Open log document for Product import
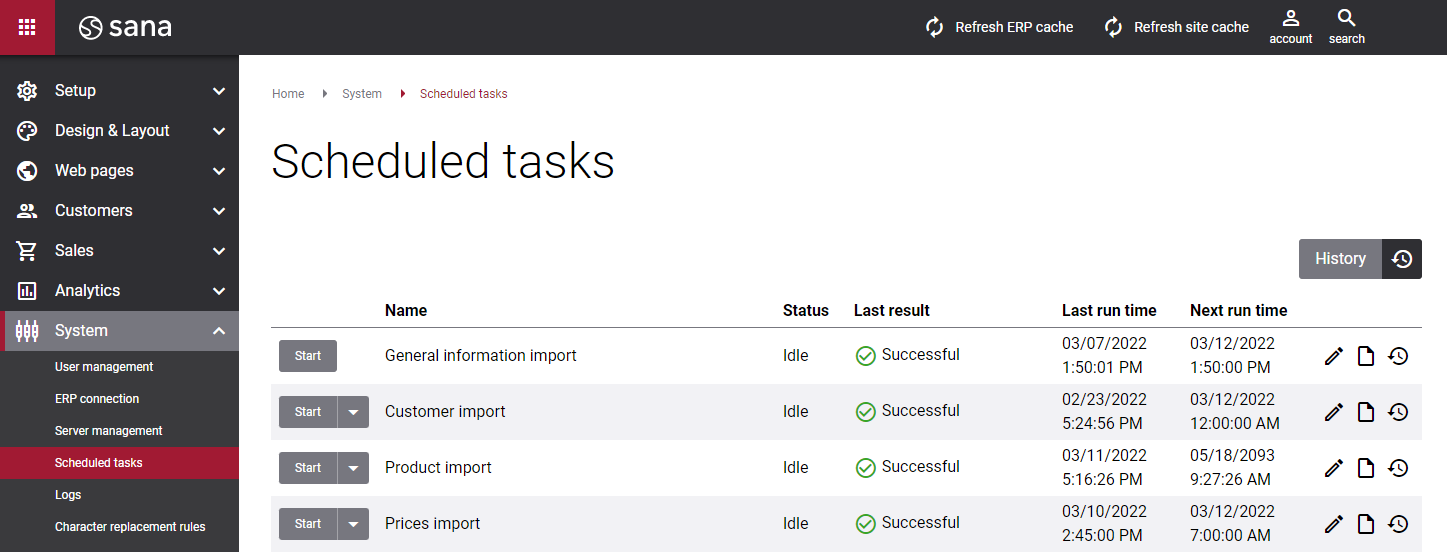Screen dimensions: 1447x552 tap(1366, 468)
